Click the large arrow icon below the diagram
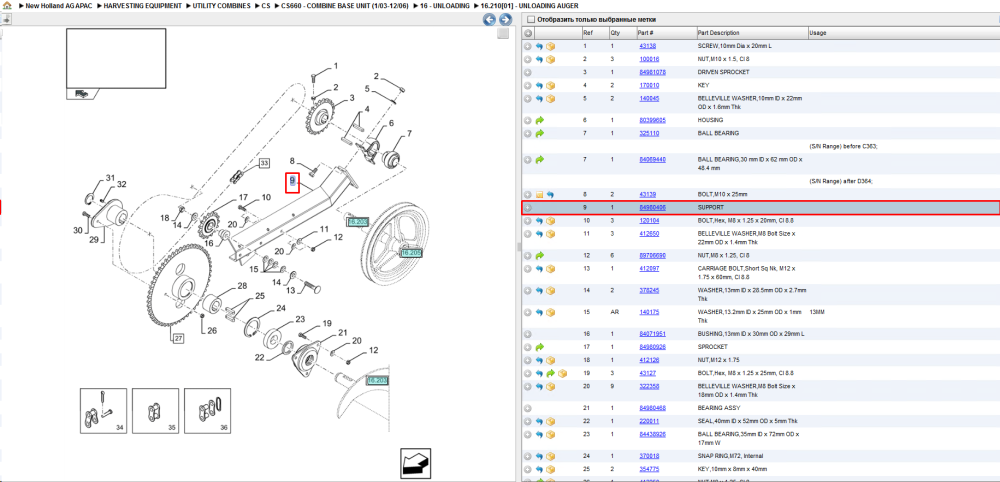The image size is (1000, 482). pos(416,462)
